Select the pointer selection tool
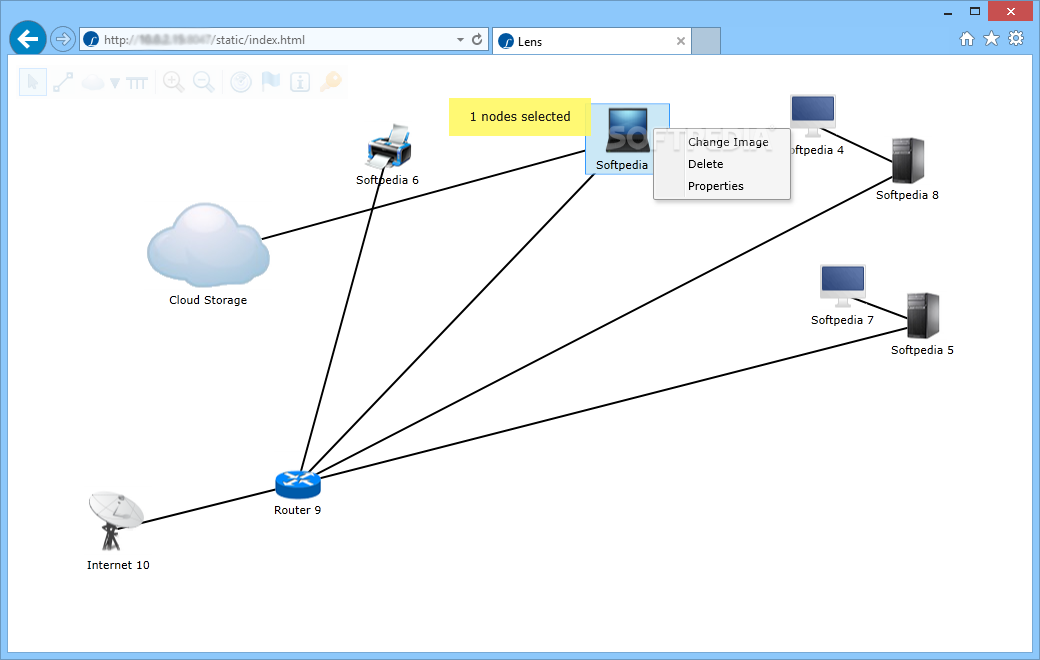The height and width of the screenshot is (660, 1040). click(x=32, y=82)
